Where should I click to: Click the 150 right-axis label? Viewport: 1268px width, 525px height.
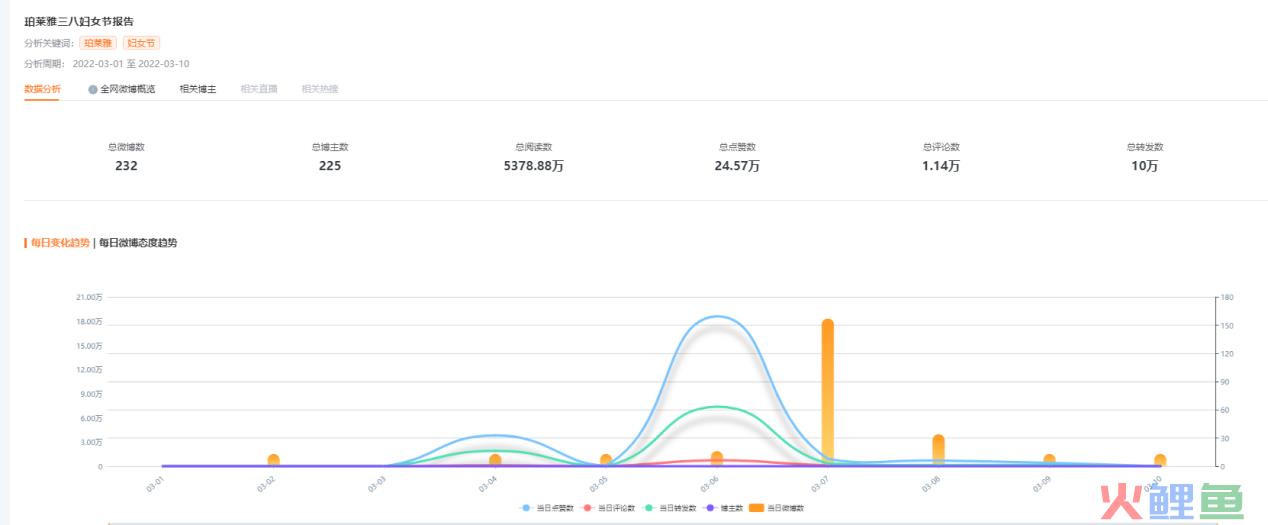(1227, 325)
